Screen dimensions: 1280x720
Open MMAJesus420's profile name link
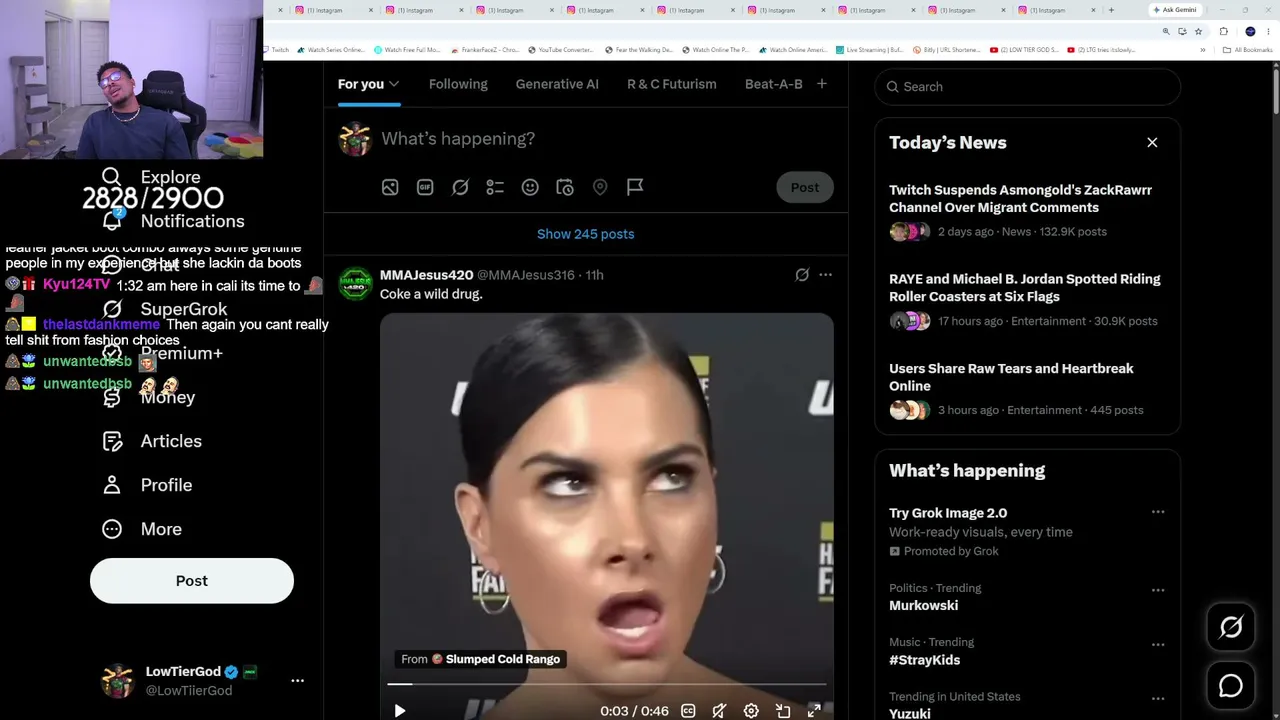click(x=426, y=275)
